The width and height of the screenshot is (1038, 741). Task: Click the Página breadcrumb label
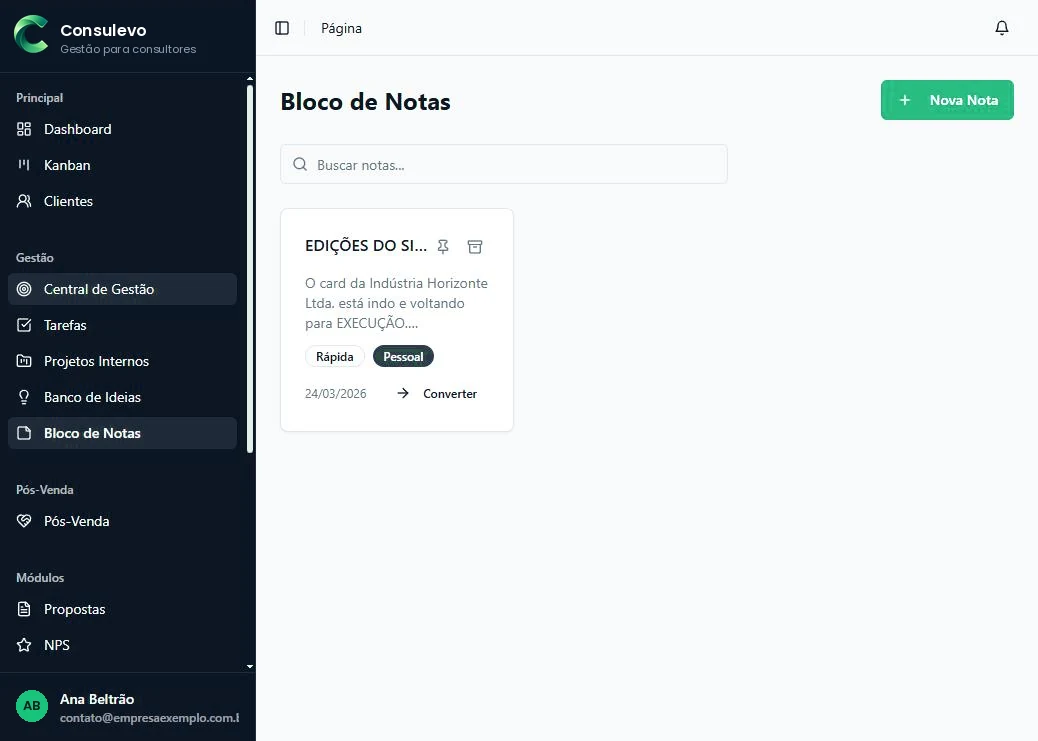click(341, 28)
